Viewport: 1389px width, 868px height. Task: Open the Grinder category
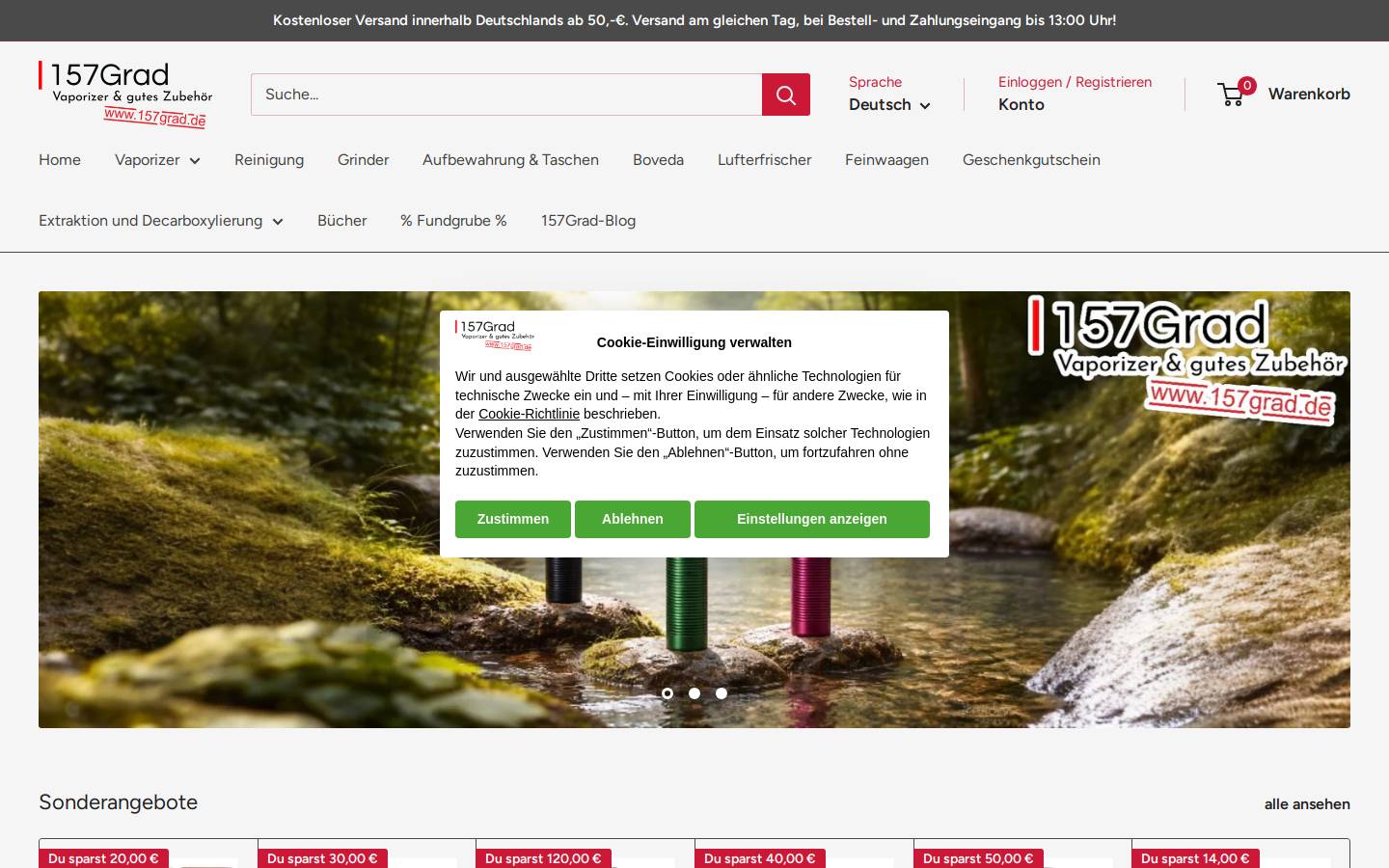pyautogui.click(x=364, y=160)
